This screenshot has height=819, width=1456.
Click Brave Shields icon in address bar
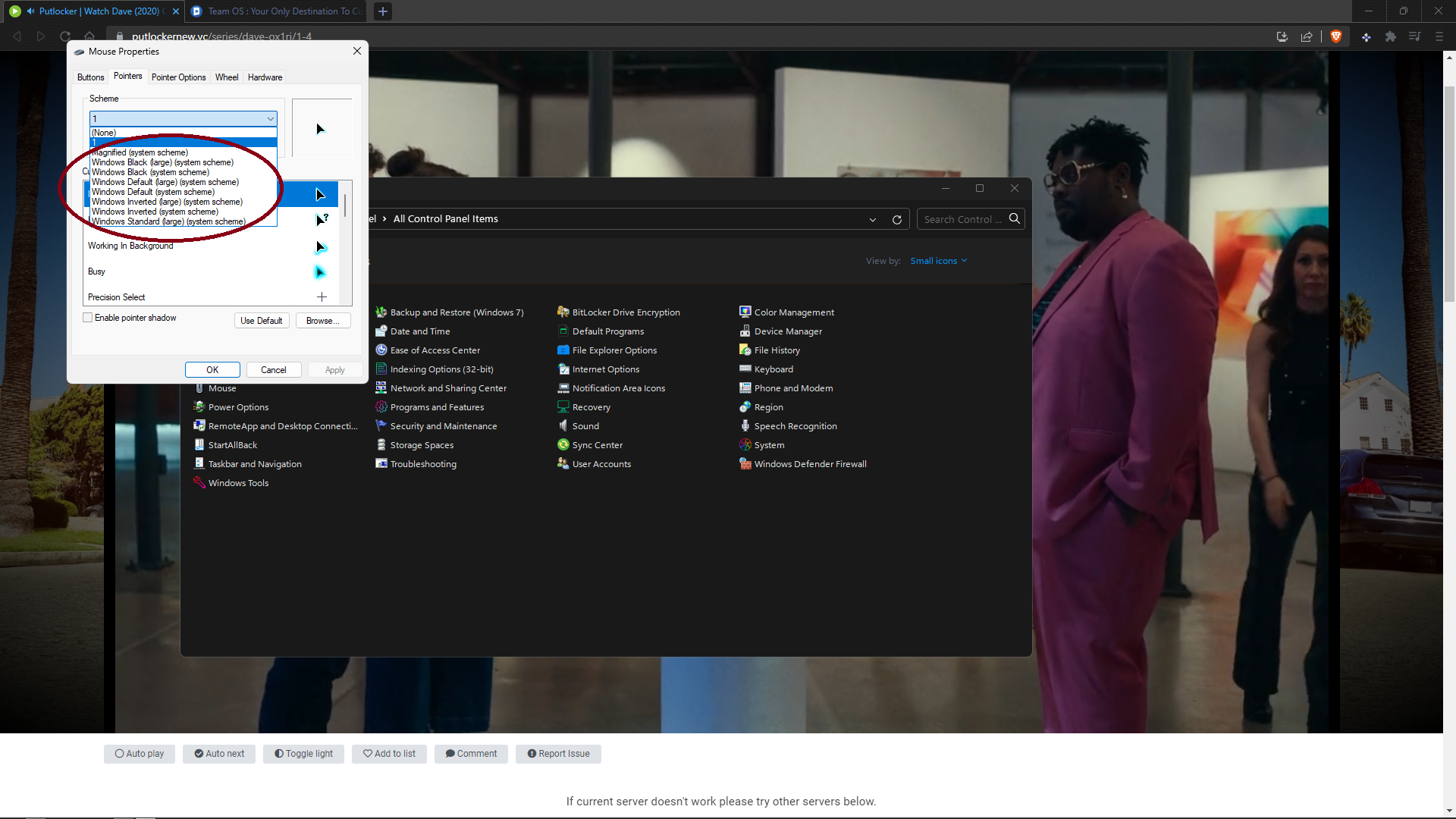pyautogui.click(x=1336, y=36)
